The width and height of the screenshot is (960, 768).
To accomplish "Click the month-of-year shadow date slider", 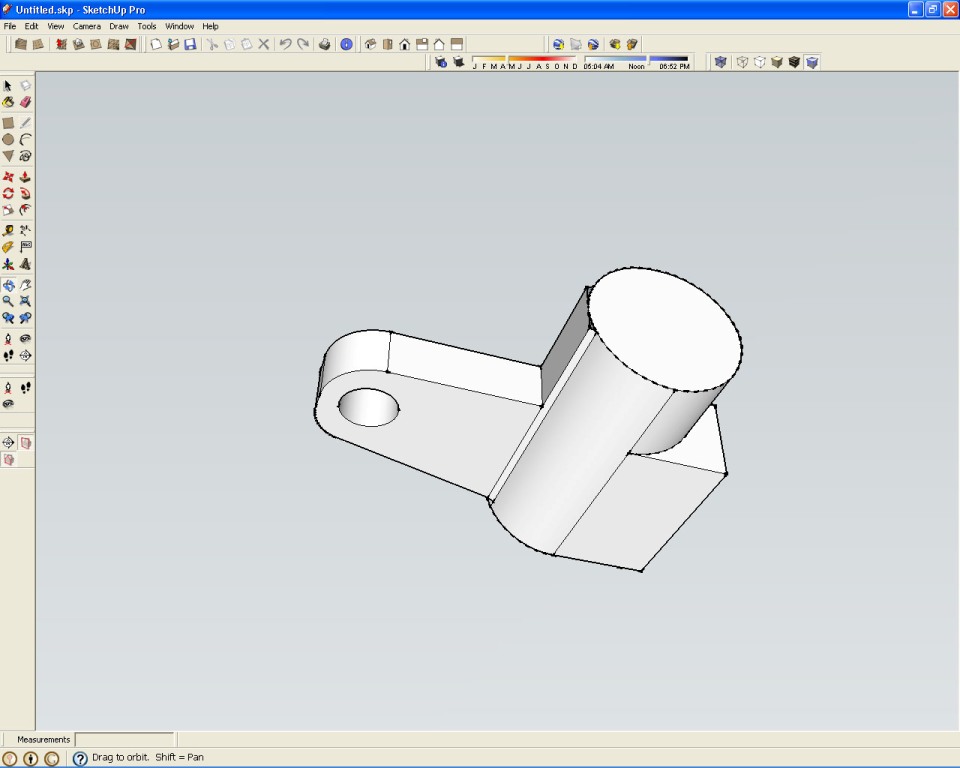I will coord(524,62).
